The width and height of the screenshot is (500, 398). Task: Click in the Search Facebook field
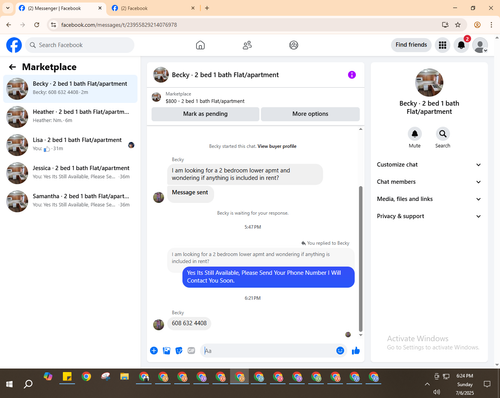tap(80, 45)
